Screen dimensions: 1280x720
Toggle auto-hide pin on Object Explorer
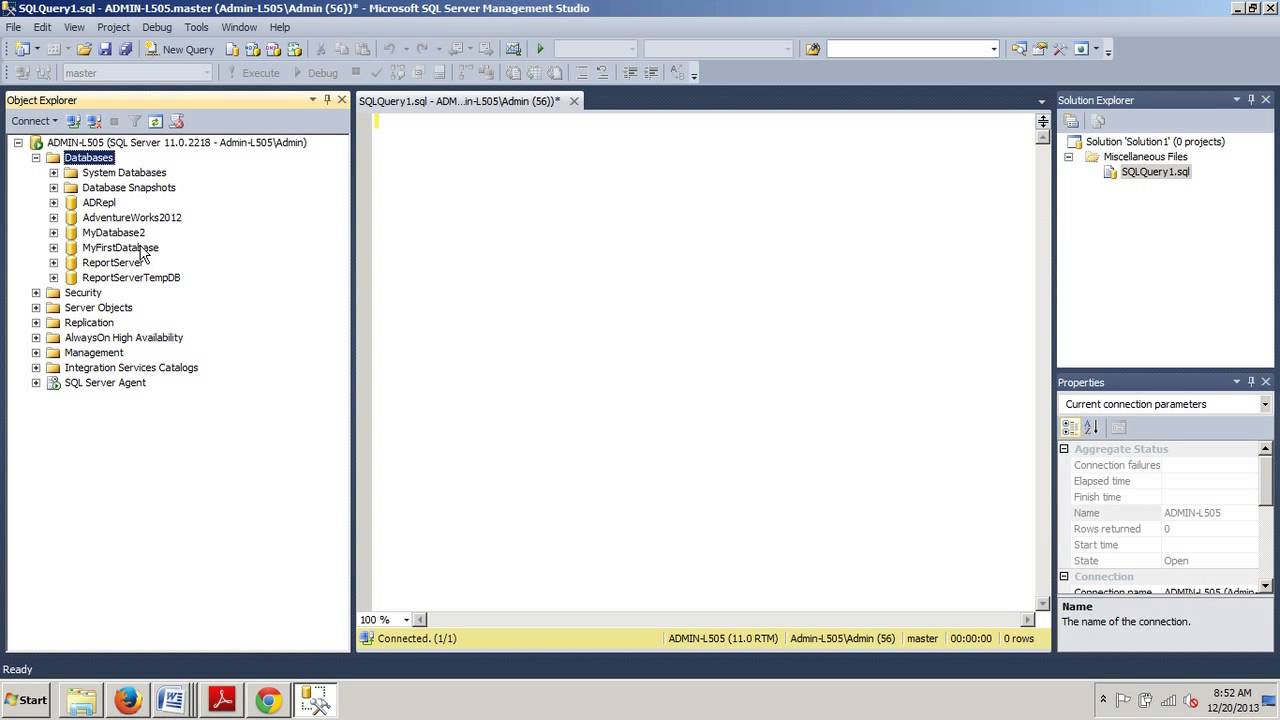(327, 100)
